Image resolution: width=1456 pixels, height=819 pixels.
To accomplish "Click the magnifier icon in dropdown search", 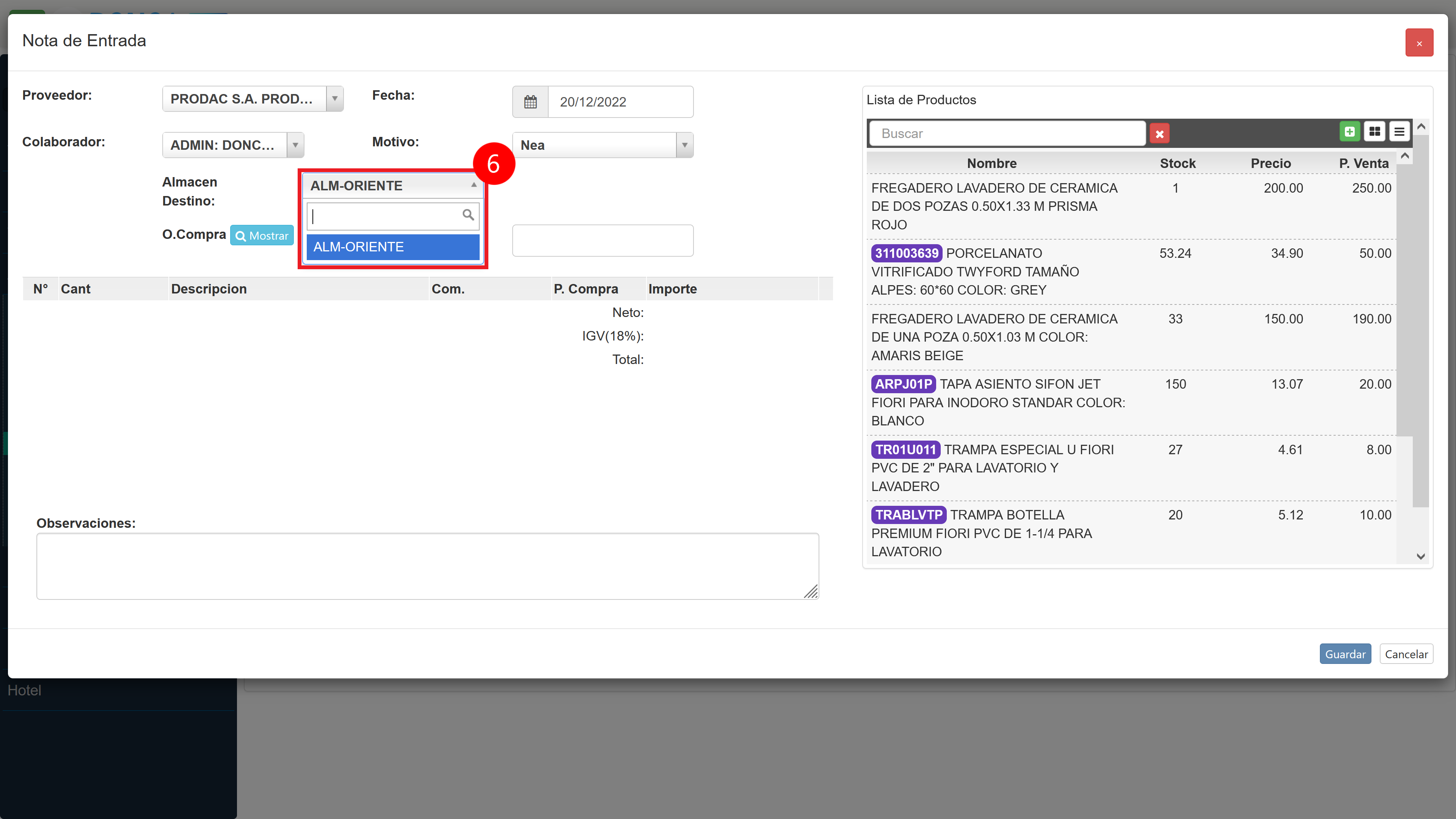I will tap(468, 215).
